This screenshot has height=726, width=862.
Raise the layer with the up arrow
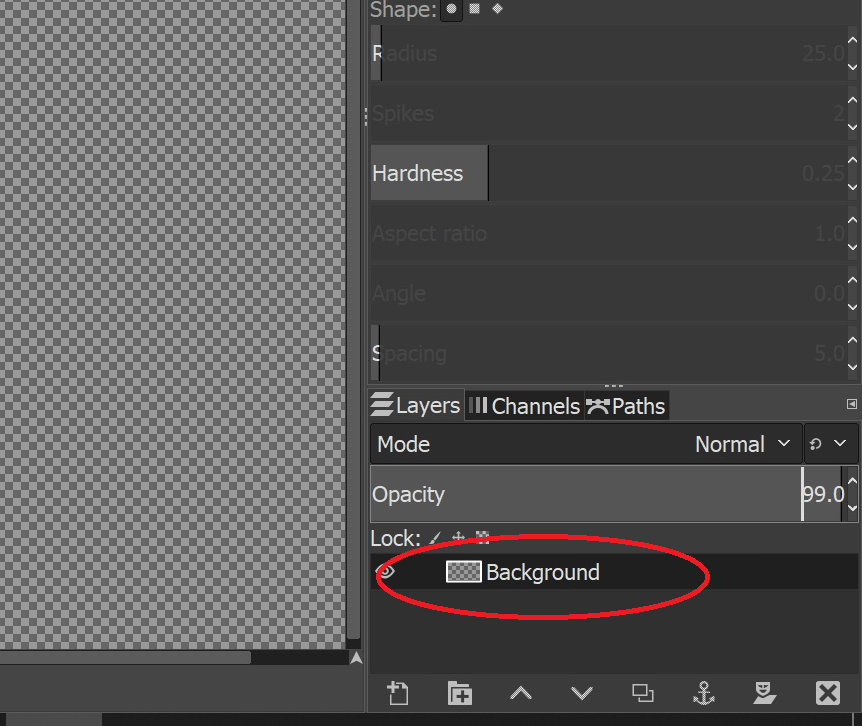(520, 693)
